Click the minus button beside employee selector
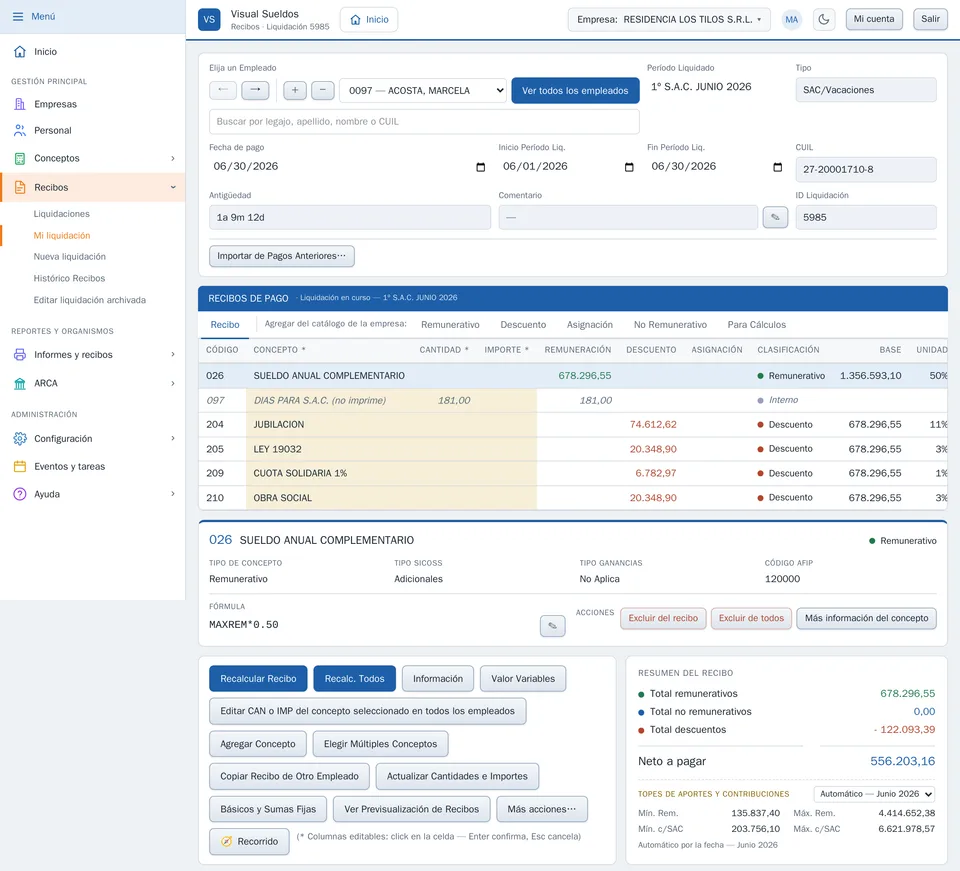 (x=323, y=90)
